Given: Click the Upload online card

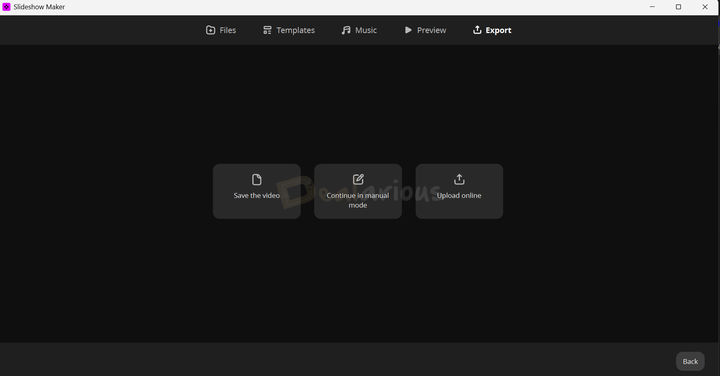Looking at the screenshot, I should coord(459,191).
